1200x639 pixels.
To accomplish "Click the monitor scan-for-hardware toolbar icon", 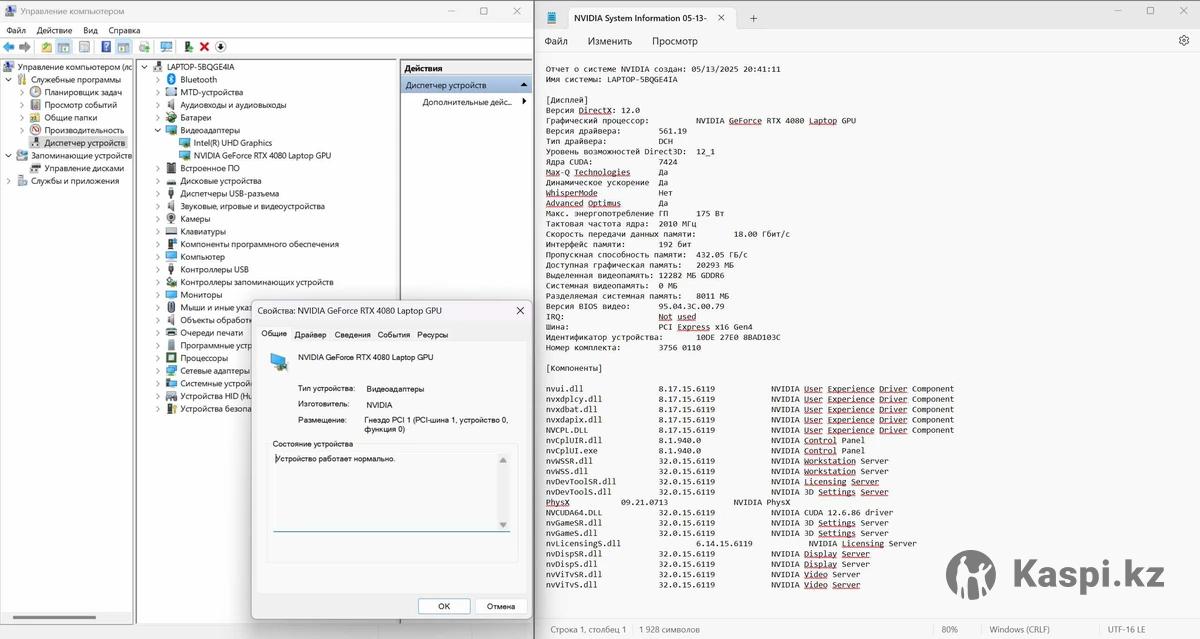I will [x=166, y=47].
